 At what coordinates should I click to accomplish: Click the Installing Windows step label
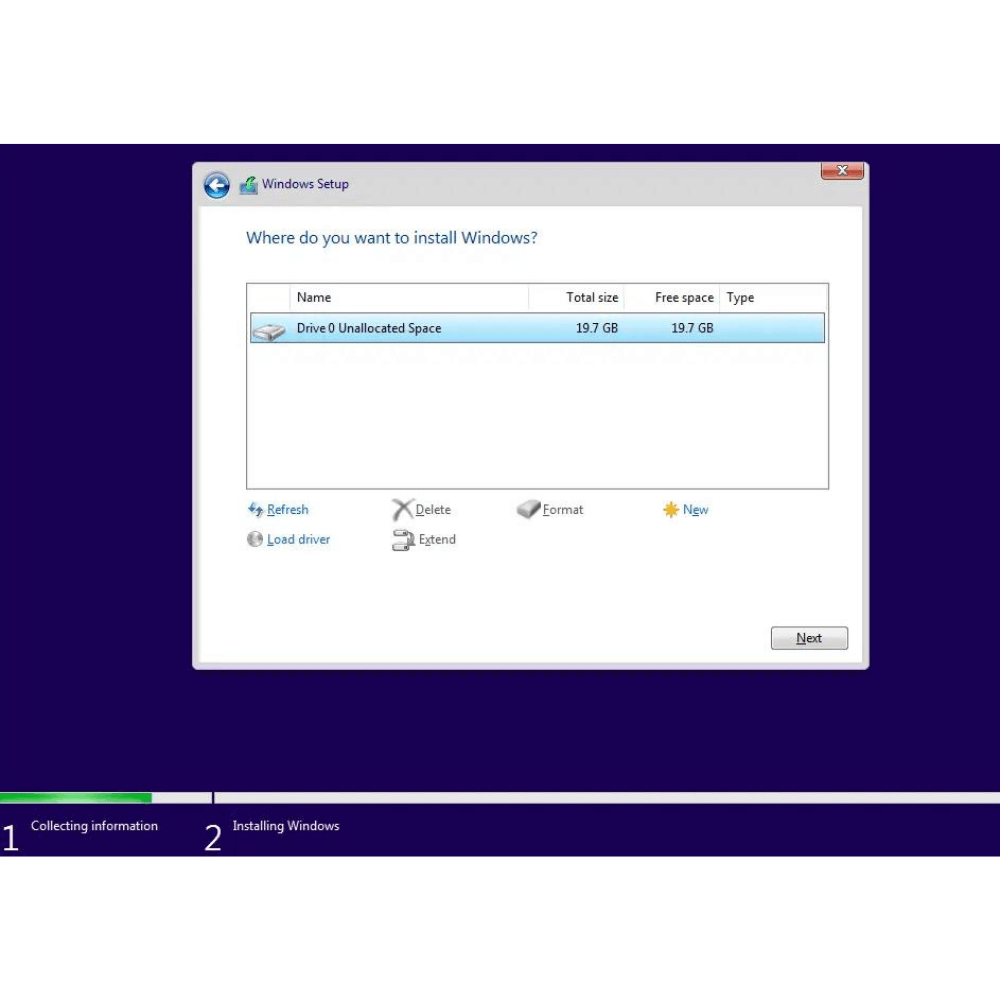coord(286,826)
